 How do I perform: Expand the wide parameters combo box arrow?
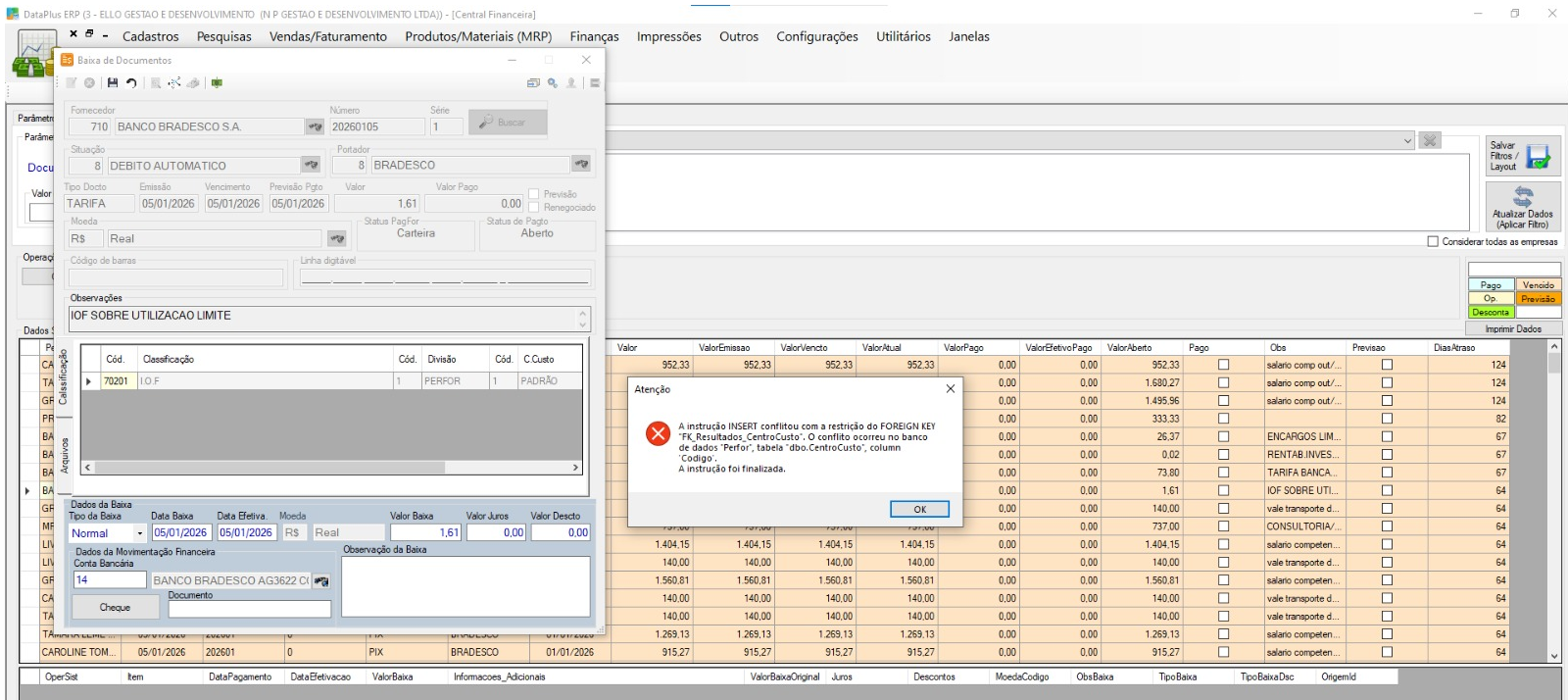click(x=1407, y=140)
